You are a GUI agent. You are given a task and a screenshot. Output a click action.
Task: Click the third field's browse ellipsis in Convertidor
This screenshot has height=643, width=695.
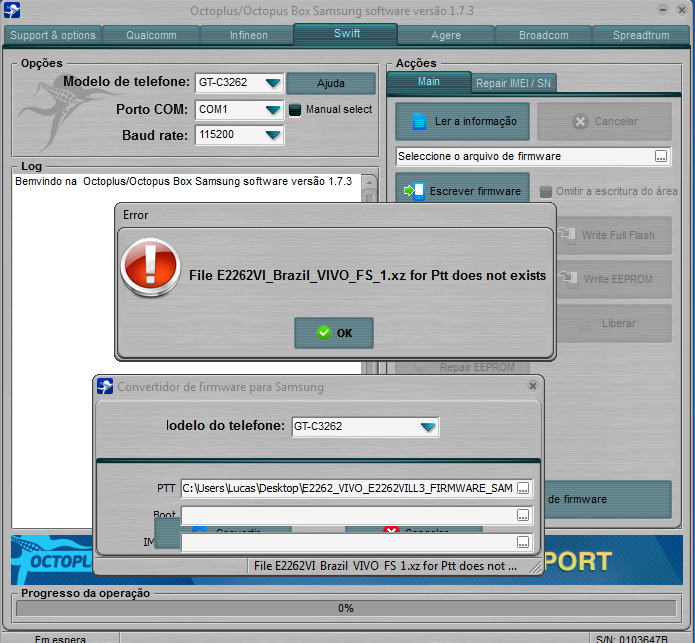523,542
